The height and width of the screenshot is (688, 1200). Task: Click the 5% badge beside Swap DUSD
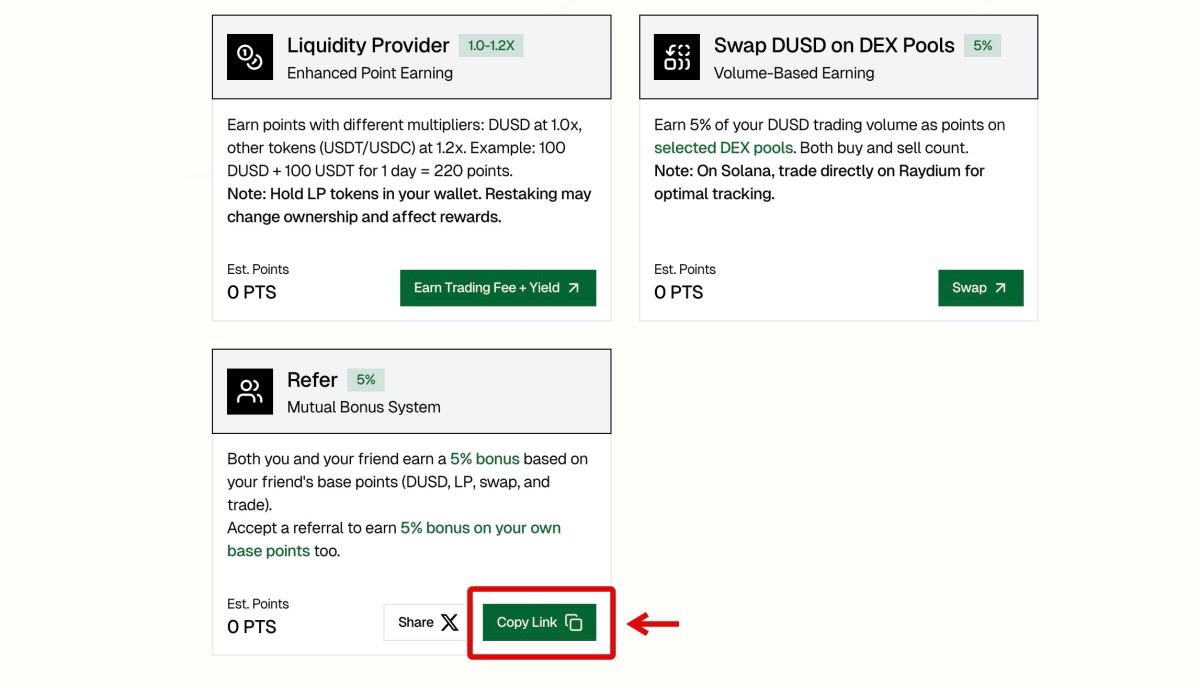[982, 46]
